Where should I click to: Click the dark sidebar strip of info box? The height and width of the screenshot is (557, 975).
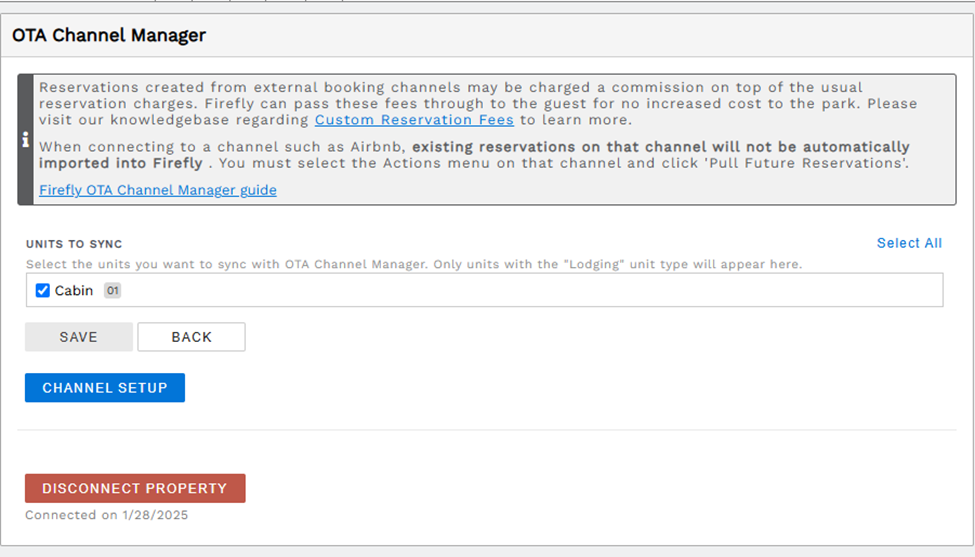pos(25,140)
